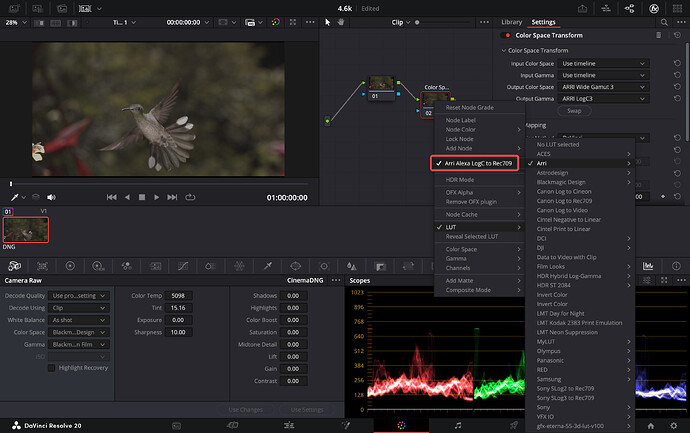Open project settings gear icon
Image resolution: width=690 pixels, height=433 pixels.
pos(673,426)
